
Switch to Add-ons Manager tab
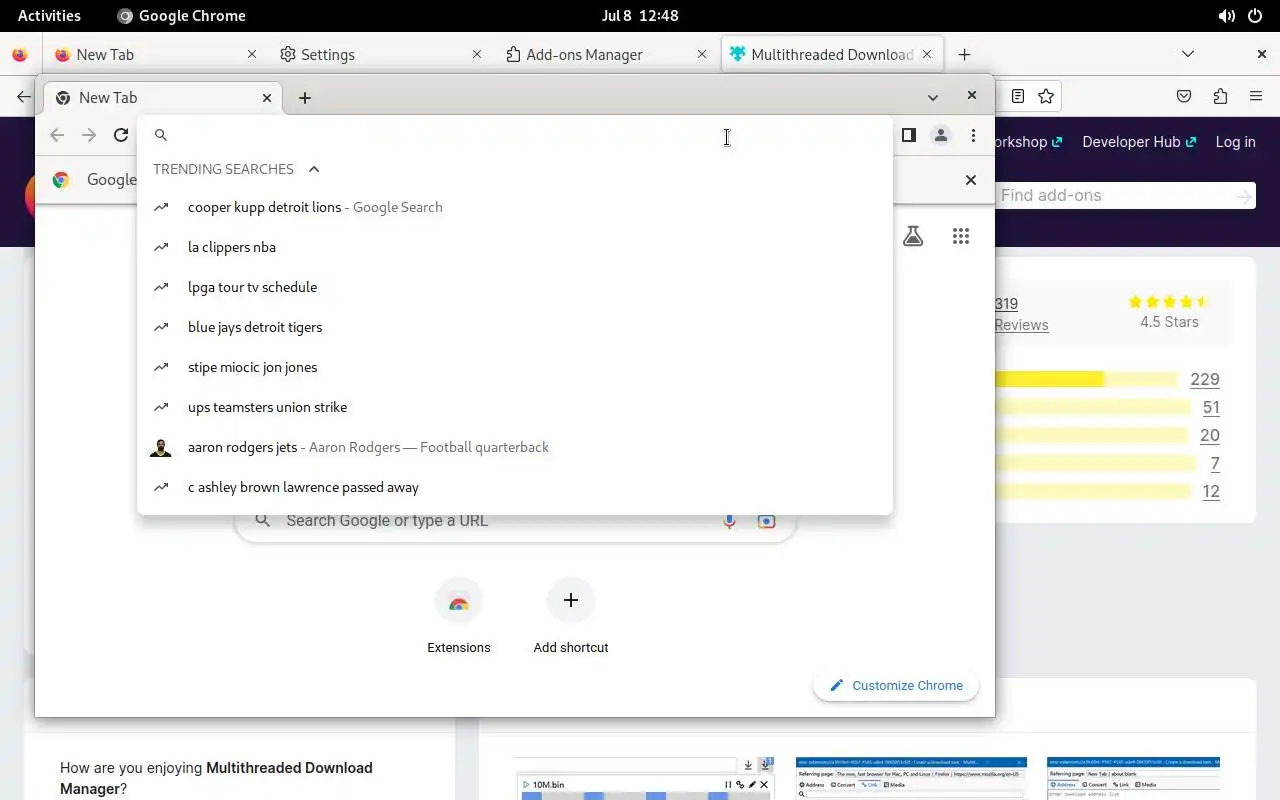click(x=608, y=54)
